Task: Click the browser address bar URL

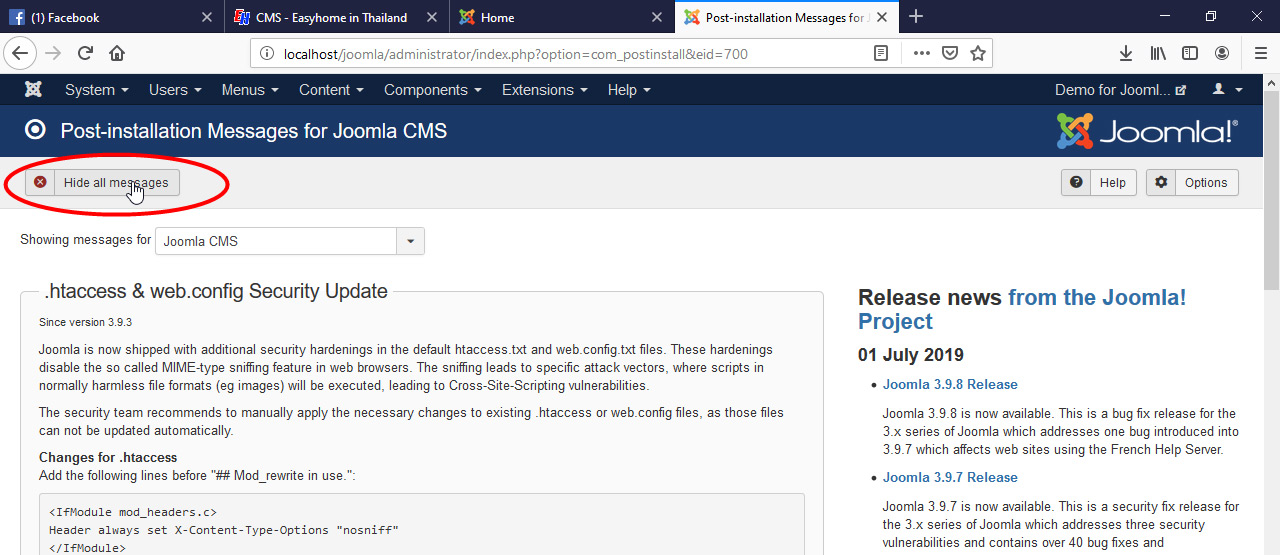Action: (516, 54)
